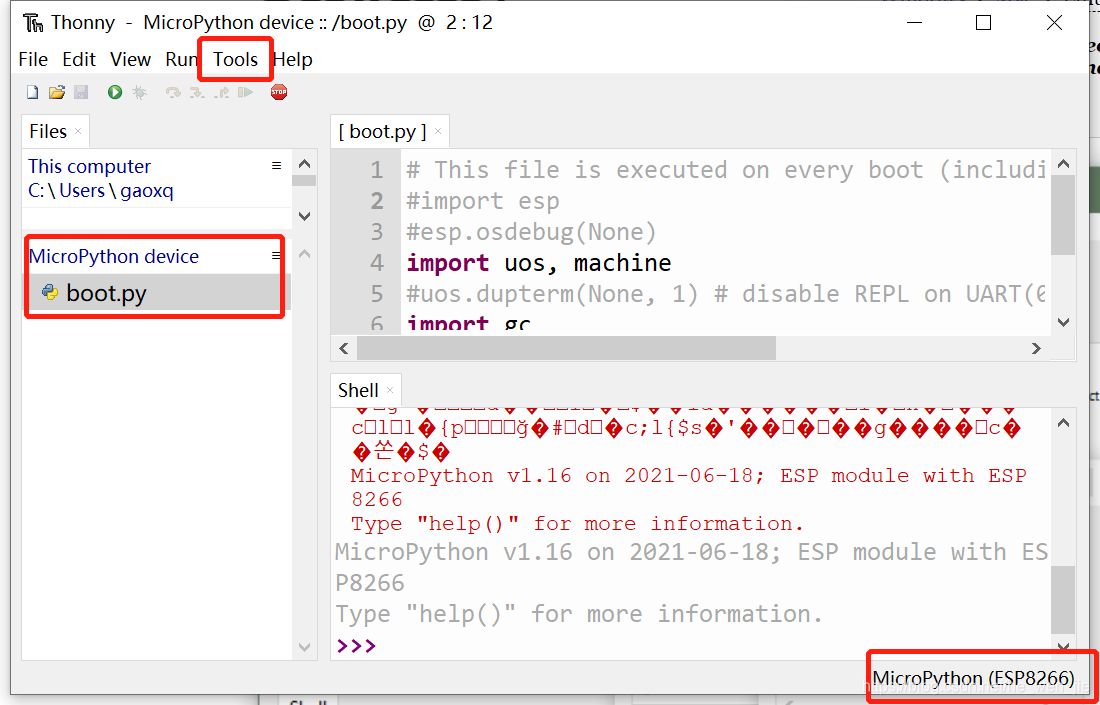Click gaoxq in the path breadcrumb
The width and height of the screenshot is (1100, 705).
147,190
